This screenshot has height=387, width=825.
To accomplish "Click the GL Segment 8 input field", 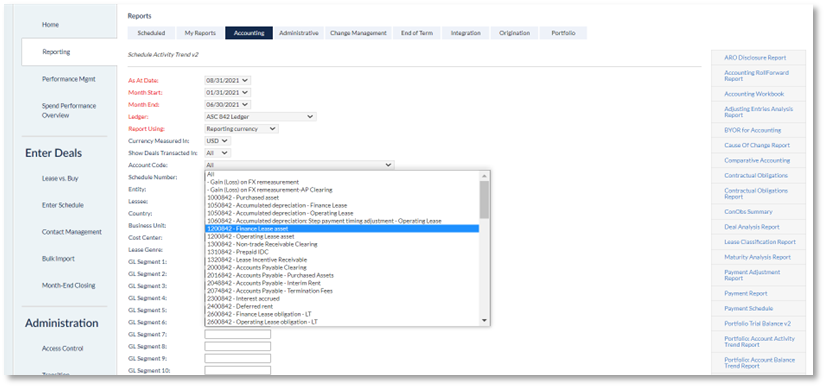I will coord(238,347).
